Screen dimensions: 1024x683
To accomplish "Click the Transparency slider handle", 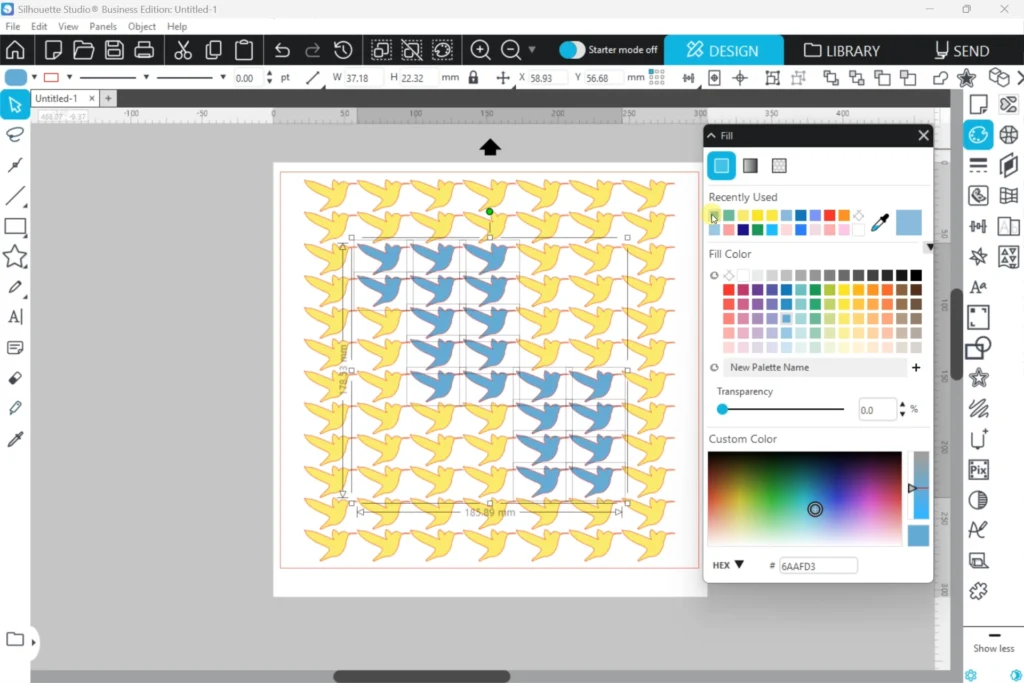I will pyautogui.click(x=722, y=409).
